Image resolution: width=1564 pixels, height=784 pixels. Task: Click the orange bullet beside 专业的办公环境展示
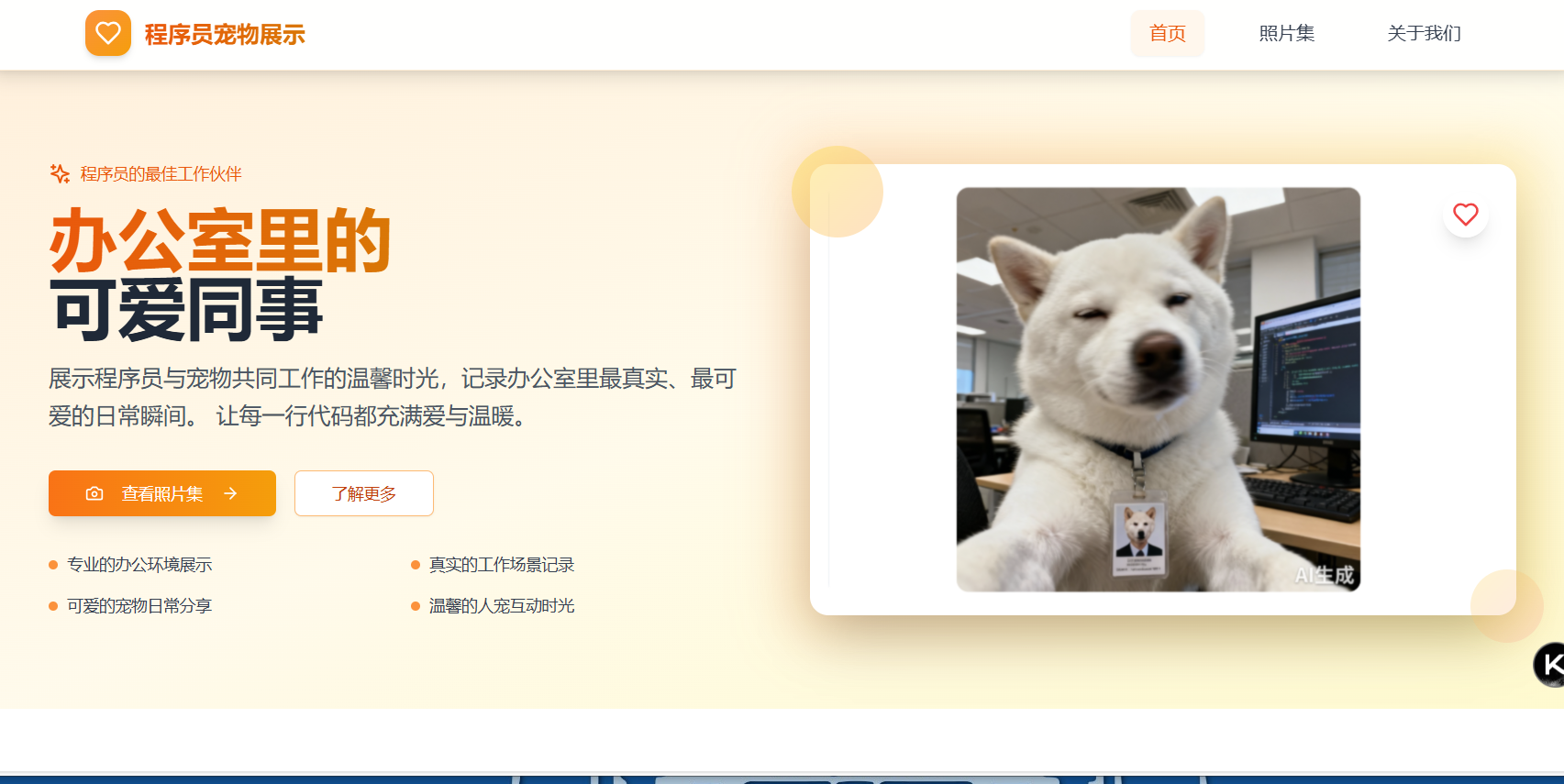click(x=53, y=565)
